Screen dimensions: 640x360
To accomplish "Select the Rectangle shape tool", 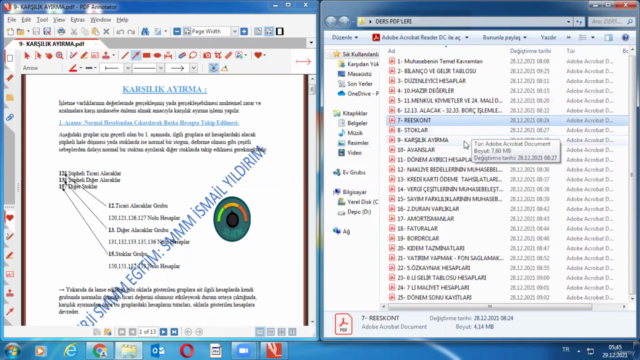I will [147, 56].
